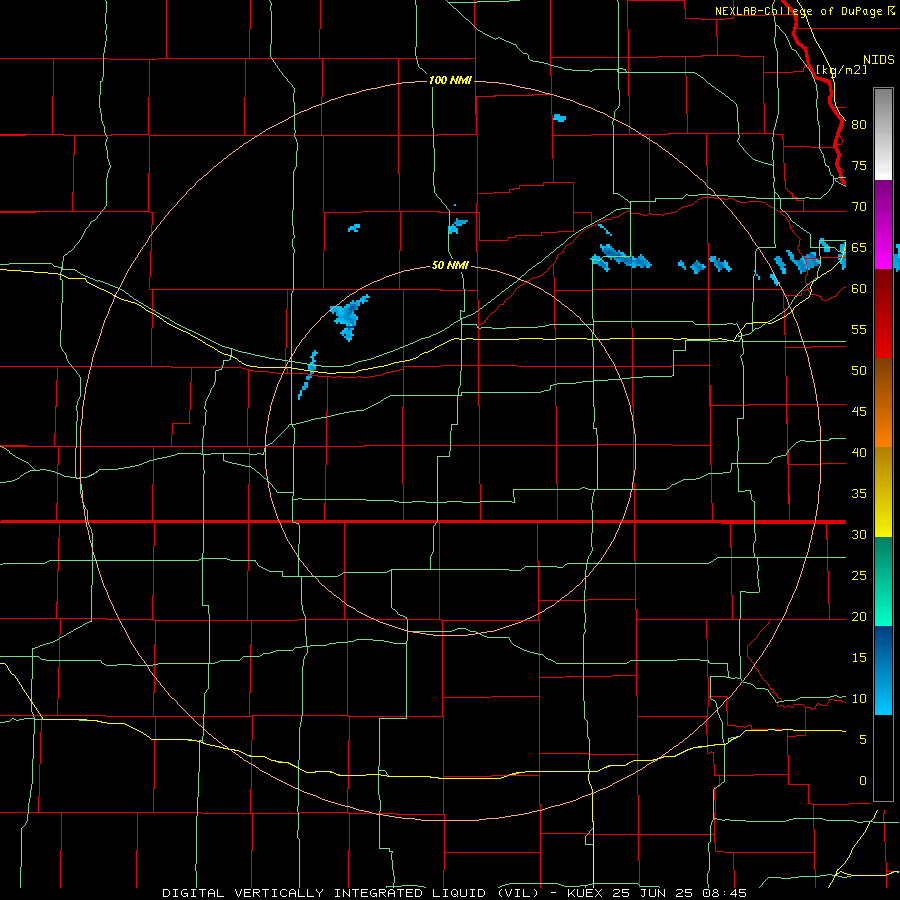Click the 10 value on the VIL scale
The width and height of the screenshot is (900, 900).
click(859, 699)
